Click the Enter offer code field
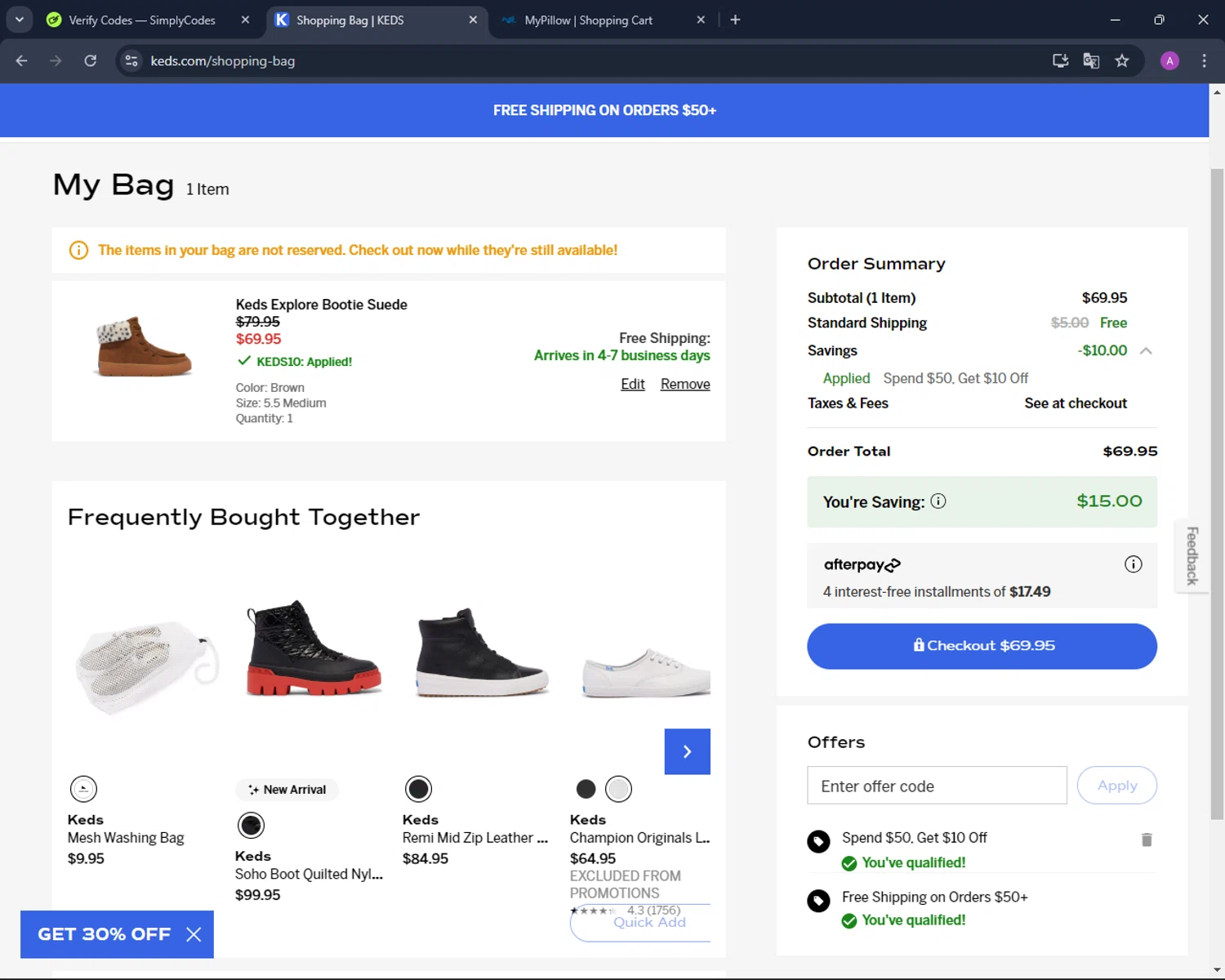The image size is (1225, 980). pyautogui.click(x=937, y=786)
